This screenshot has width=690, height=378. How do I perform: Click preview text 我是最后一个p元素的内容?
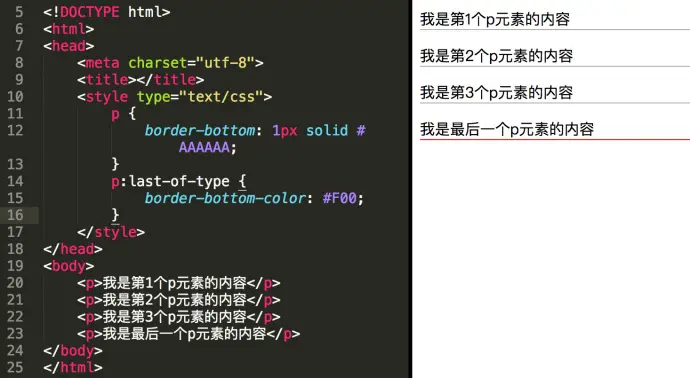coord(507,129)
